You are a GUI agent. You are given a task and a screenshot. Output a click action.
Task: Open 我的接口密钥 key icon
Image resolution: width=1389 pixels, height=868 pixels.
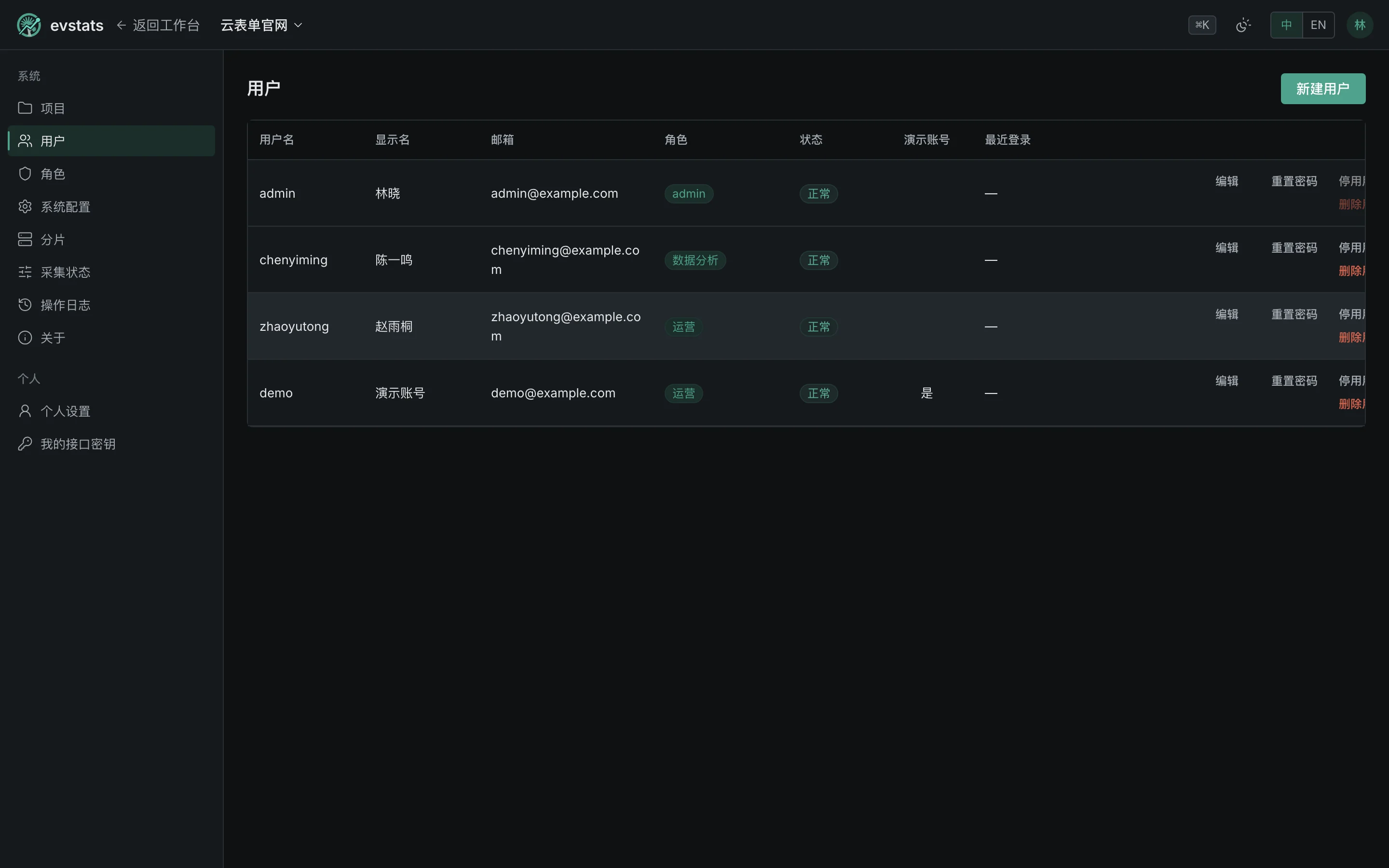(x=25, y=444)
